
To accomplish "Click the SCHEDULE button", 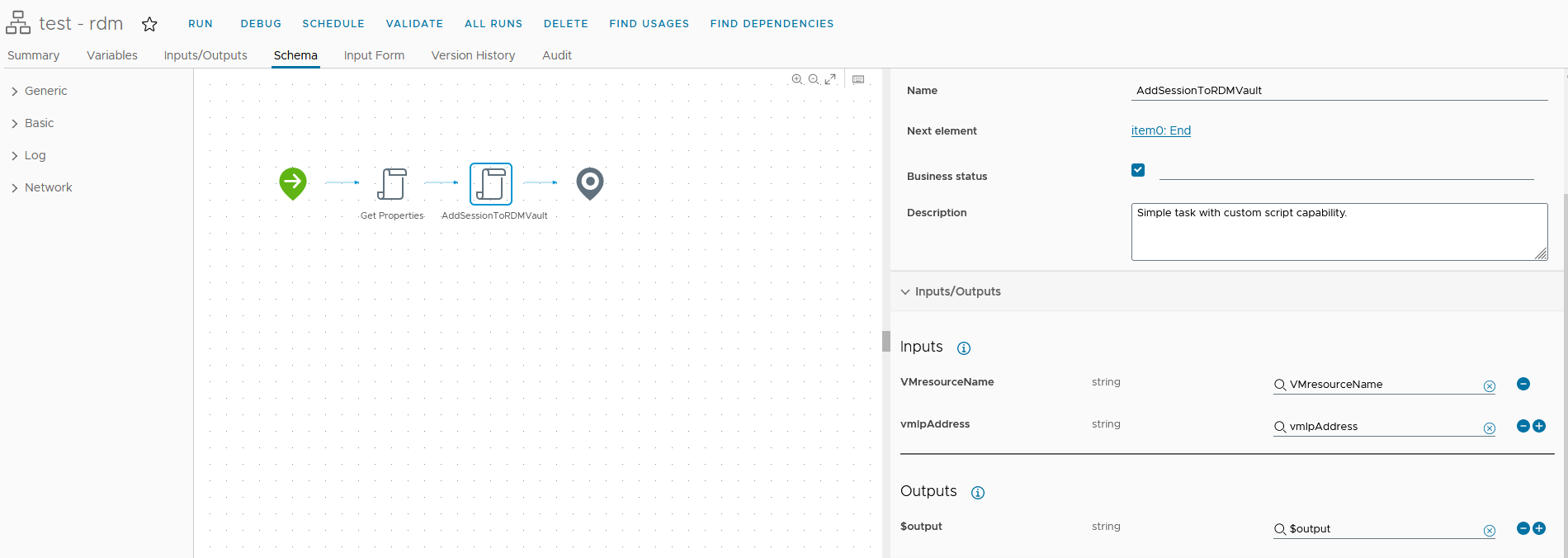I will [333, 24].
